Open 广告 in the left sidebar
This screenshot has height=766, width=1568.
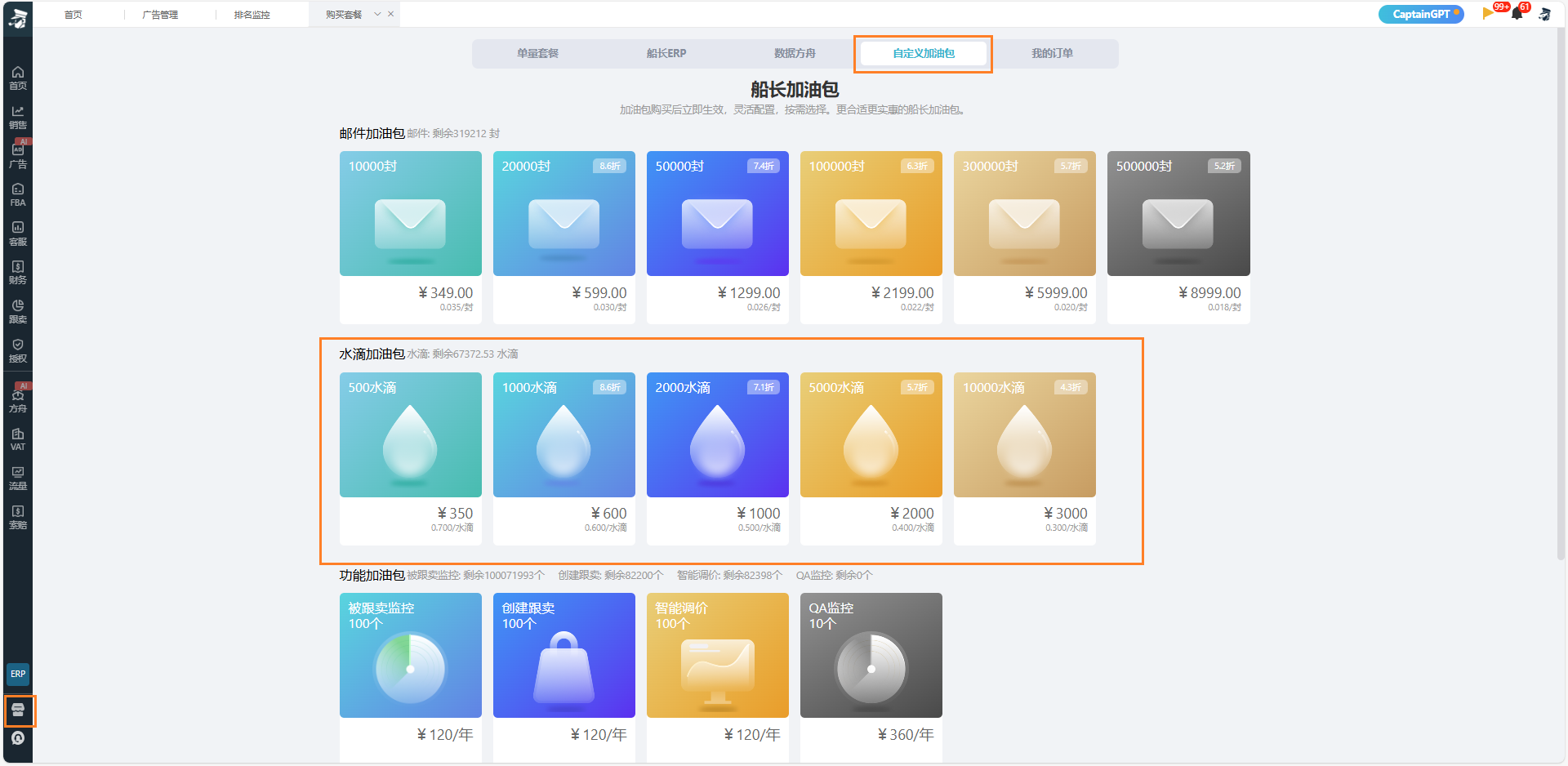point(18,156)
